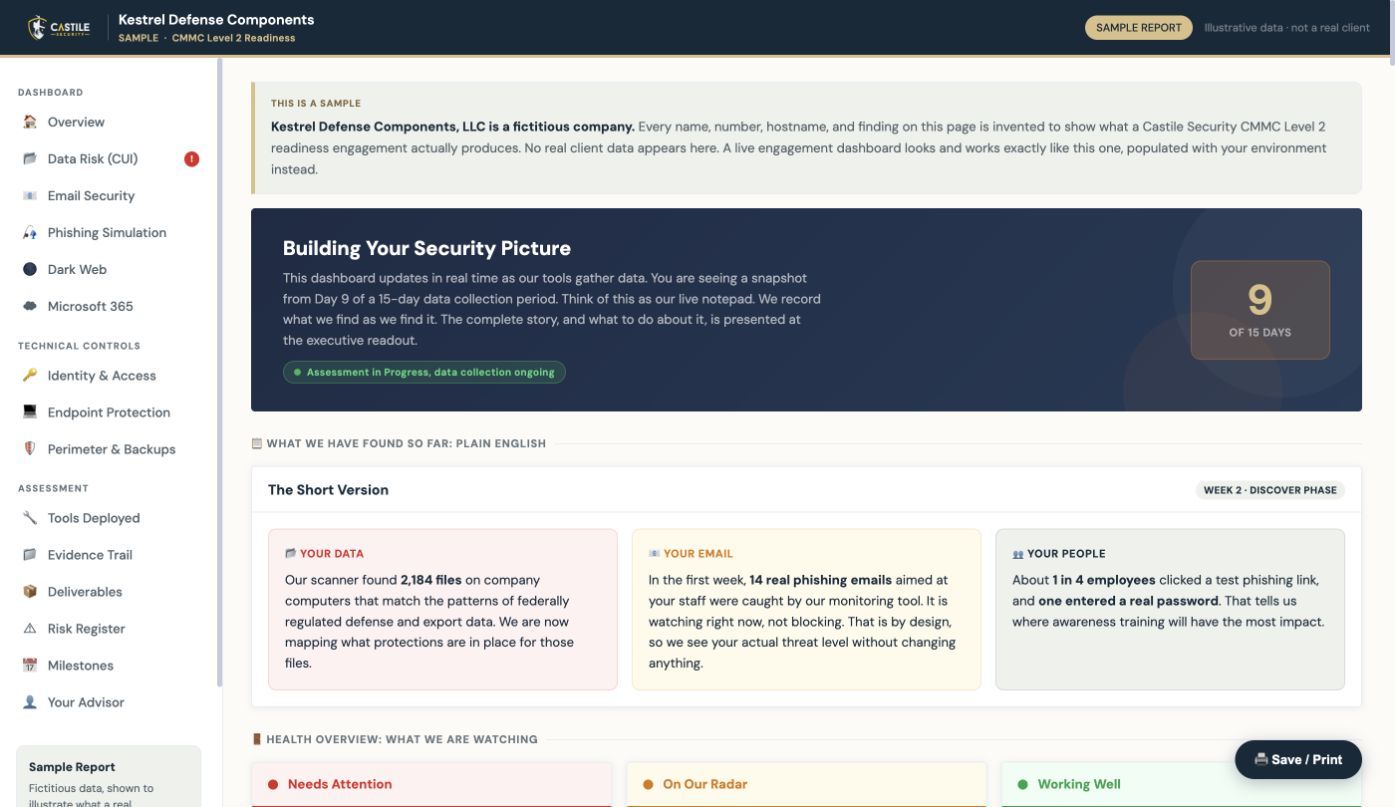The width and height of the screenshot is (1395, 807).
Task: Click the Milestones calendar icon
Action: click(x=30, y=666)
